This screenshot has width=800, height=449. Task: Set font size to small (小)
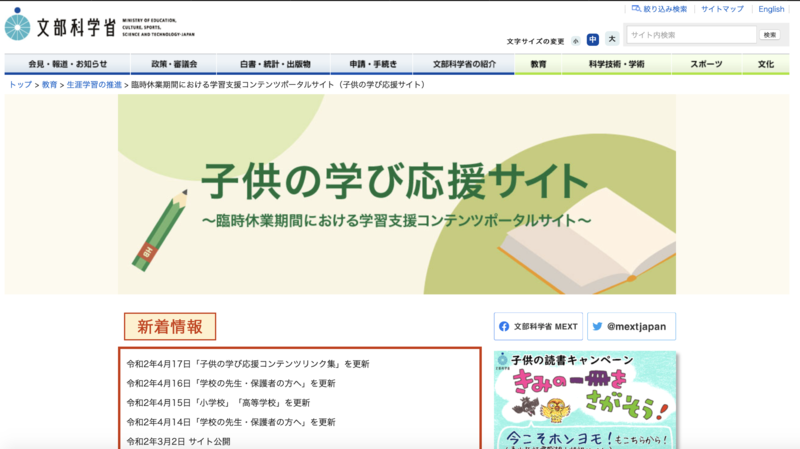point(575,40)
